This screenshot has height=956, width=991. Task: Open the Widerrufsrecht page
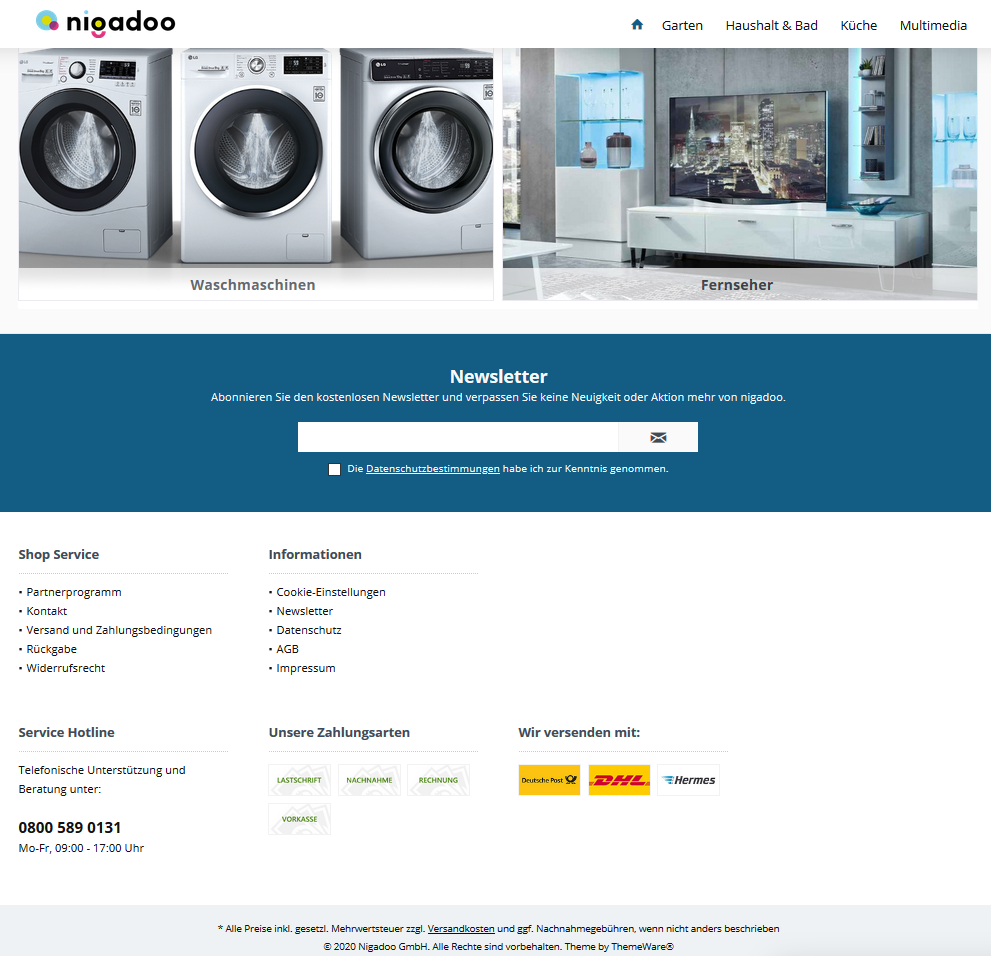coord(66,668)
